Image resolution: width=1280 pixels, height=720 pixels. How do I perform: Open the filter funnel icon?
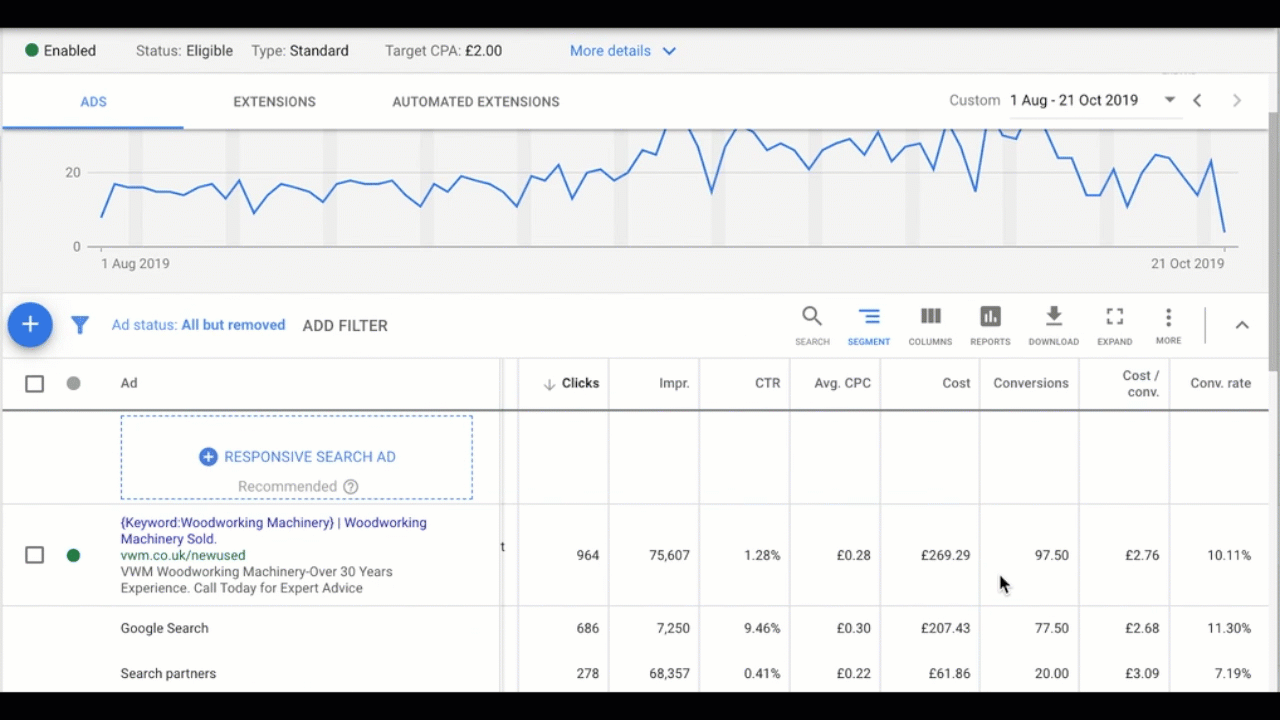pyautogui.click(x=80, y=325)
